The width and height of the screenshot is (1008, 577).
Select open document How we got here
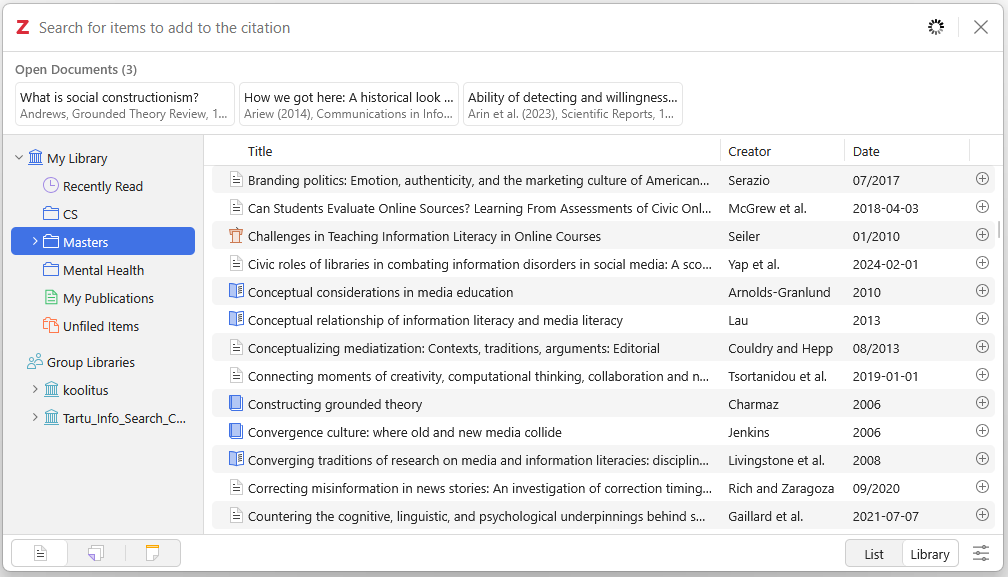348,104
